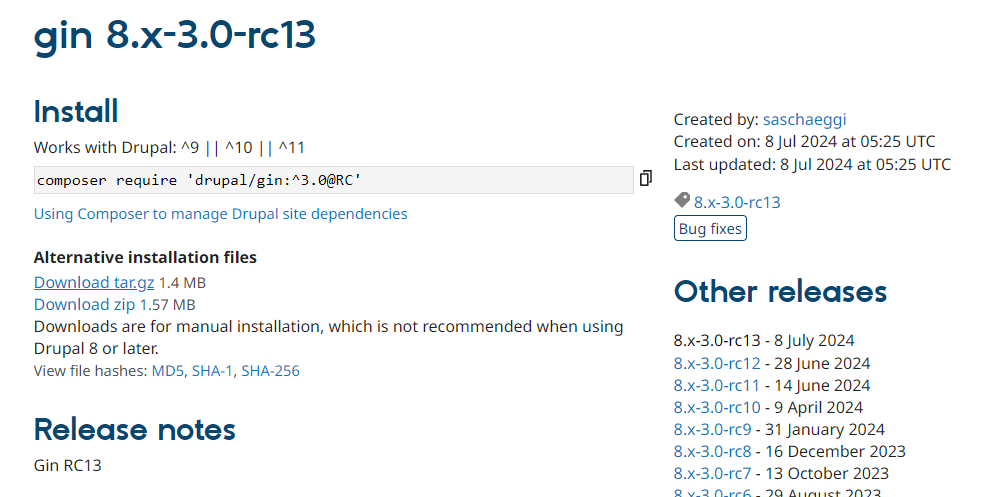The width and height of the screenshot is (982, 497).
Task: View the SHA-1 file hash
Action: (x=212, y=371)
